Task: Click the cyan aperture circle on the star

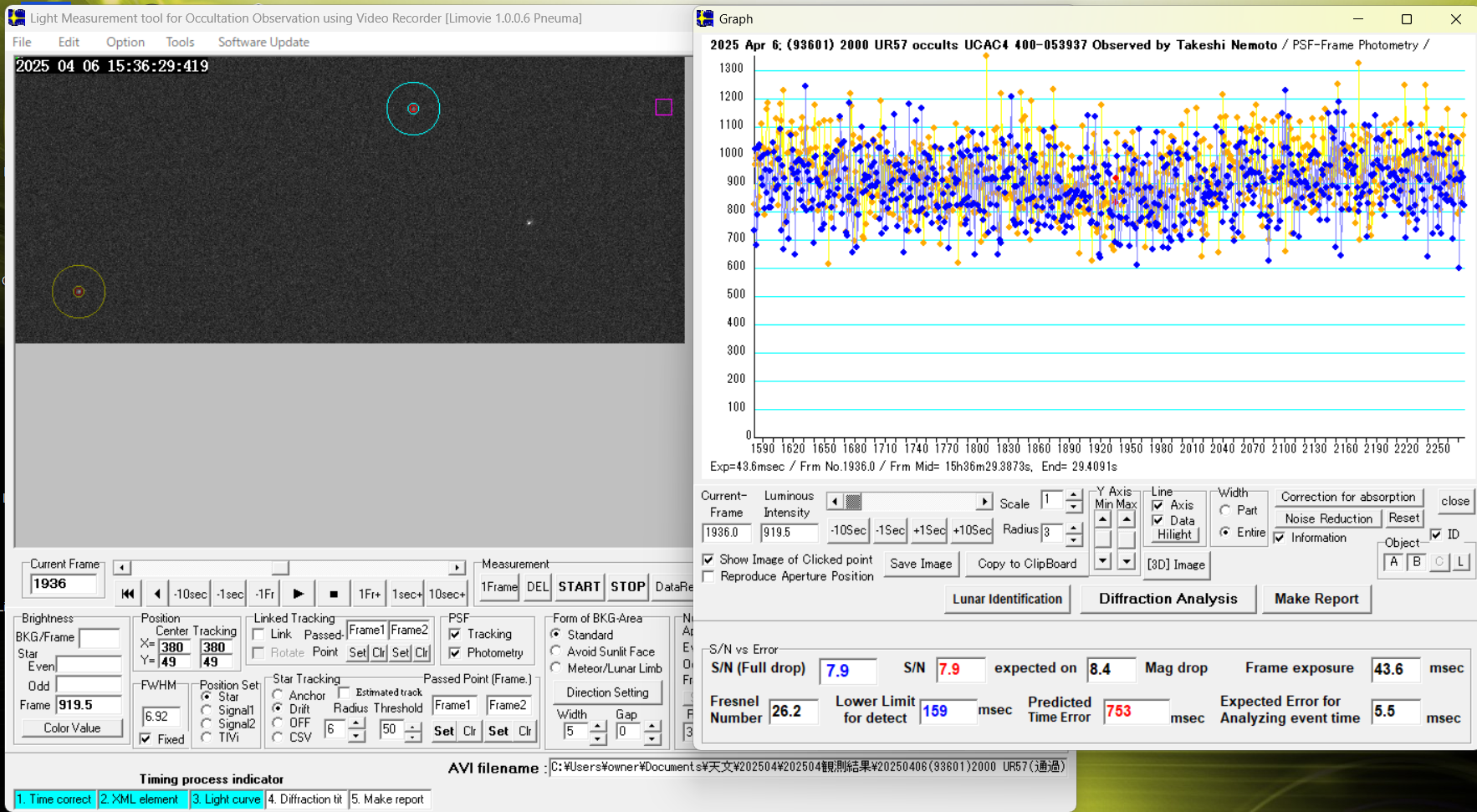Action: pos(413,109)
